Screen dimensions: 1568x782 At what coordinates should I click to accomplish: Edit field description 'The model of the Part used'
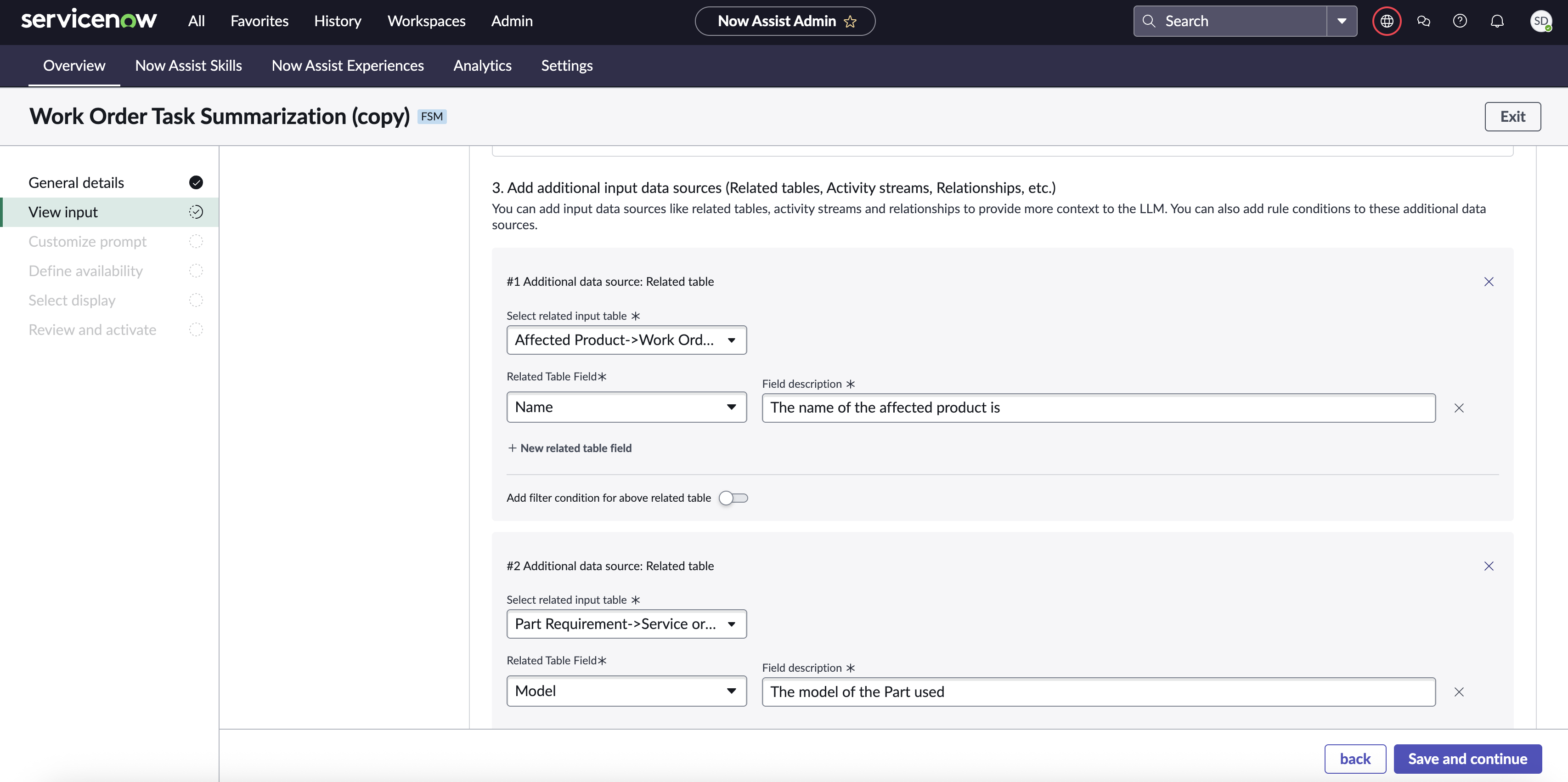1099,692
